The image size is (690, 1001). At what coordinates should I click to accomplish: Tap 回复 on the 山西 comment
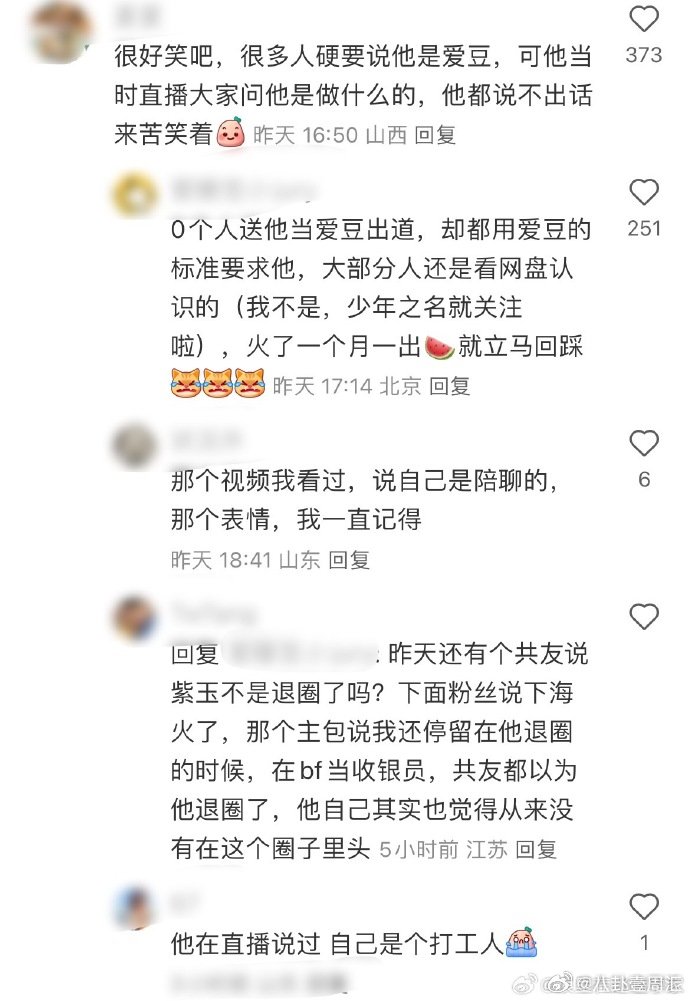coord(435,135)
